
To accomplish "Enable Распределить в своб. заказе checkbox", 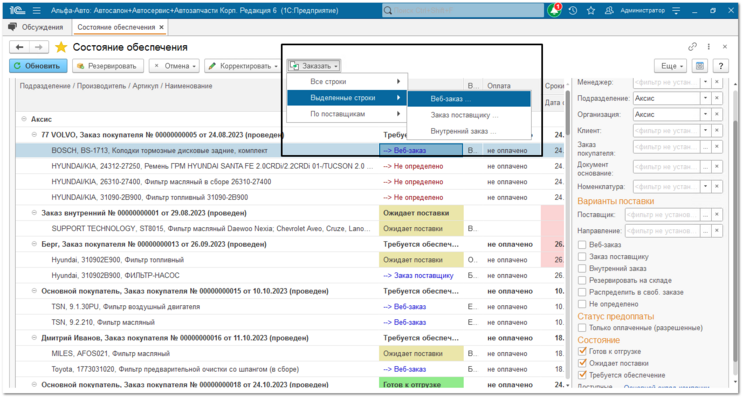I will [582, 292].
